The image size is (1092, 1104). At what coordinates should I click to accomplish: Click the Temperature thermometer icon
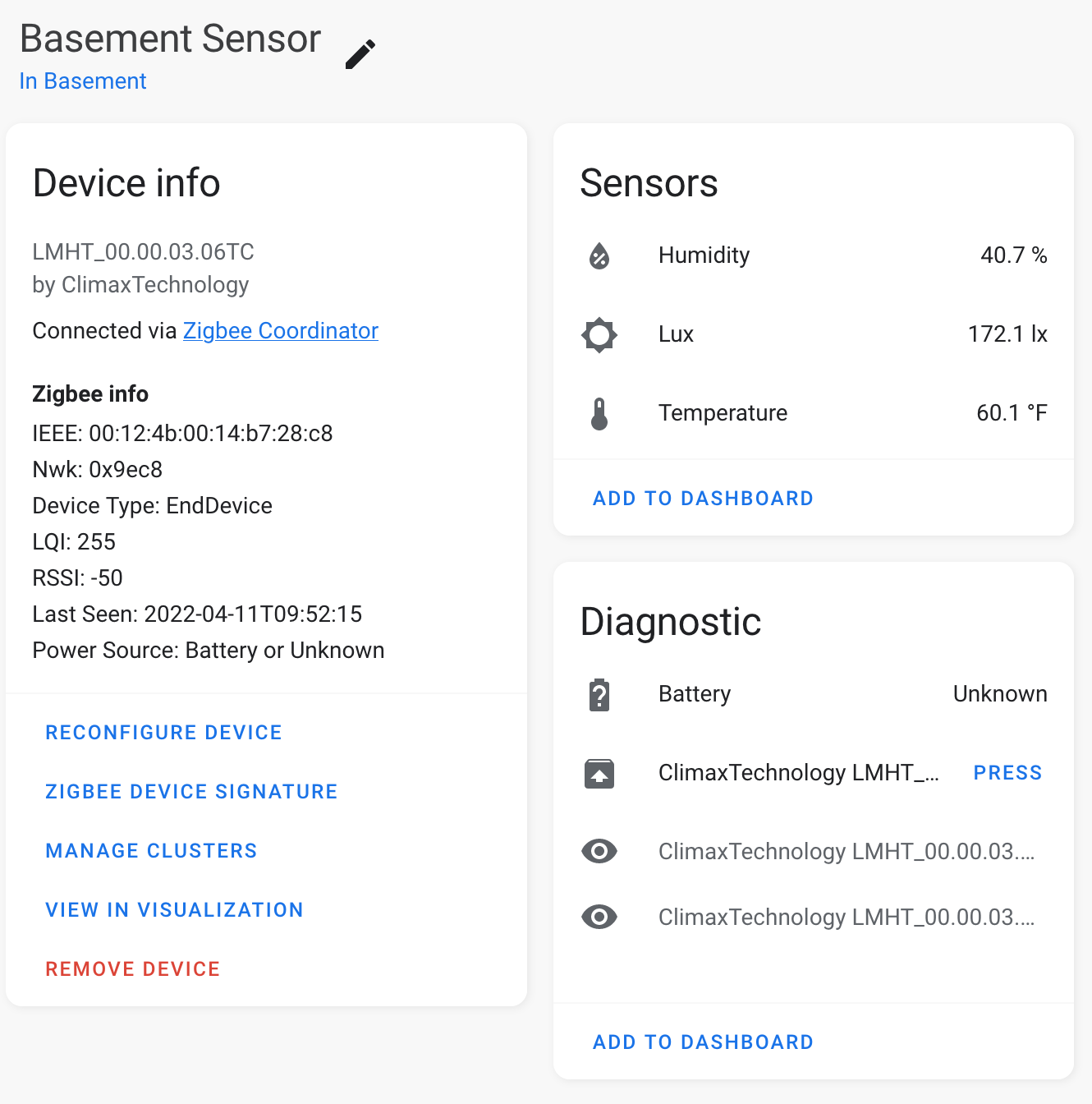pos(599,413)
